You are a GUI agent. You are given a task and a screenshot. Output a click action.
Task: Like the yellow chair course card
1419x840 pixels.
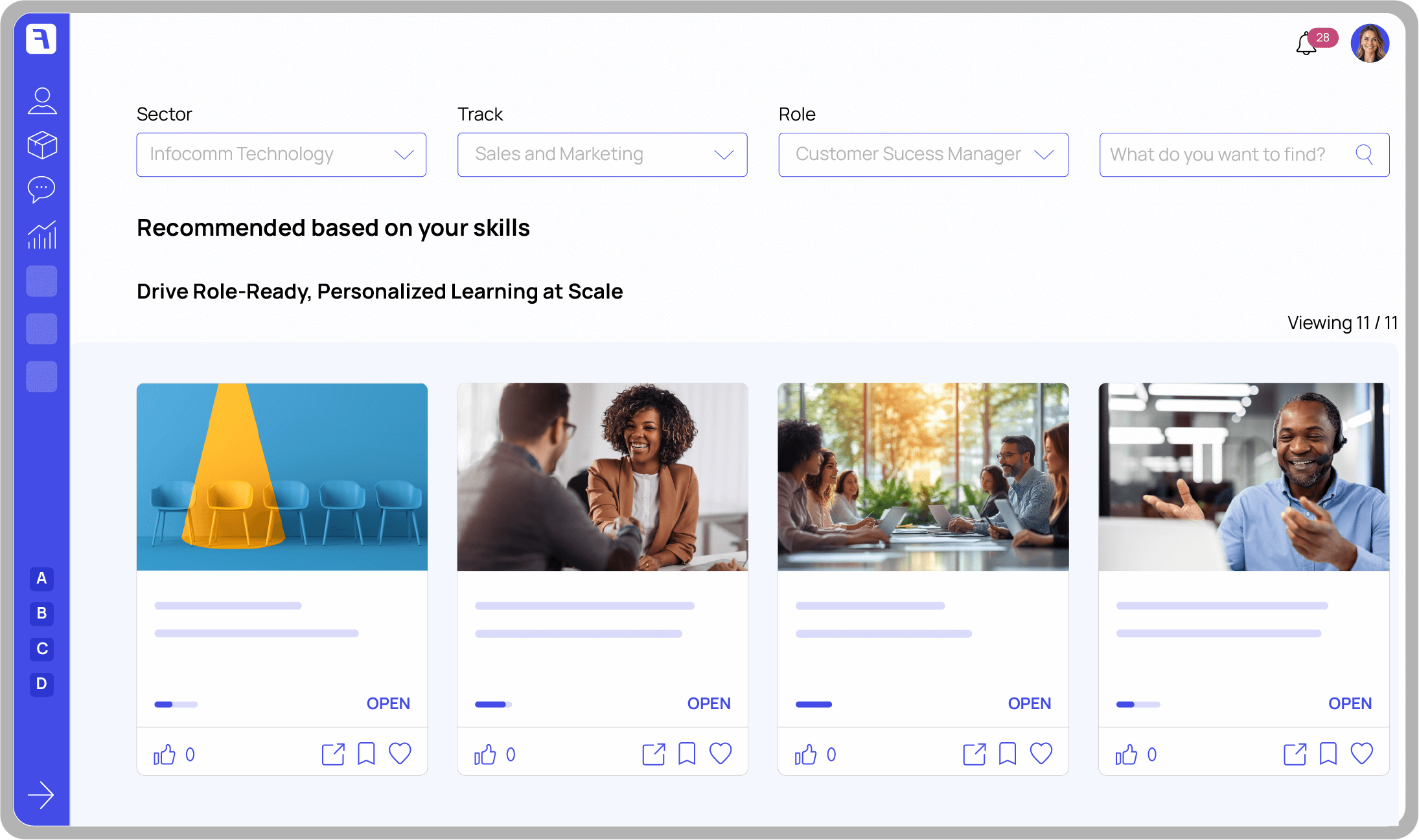pyautogui.click(x=165, y=754)
